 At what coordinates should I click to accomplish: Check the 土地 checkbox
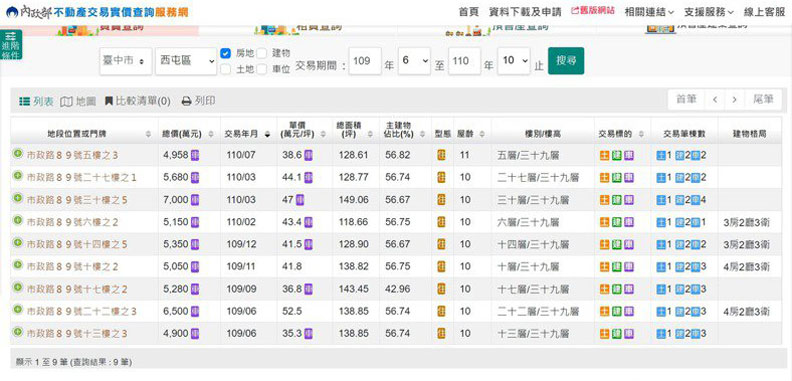(226, 69)
